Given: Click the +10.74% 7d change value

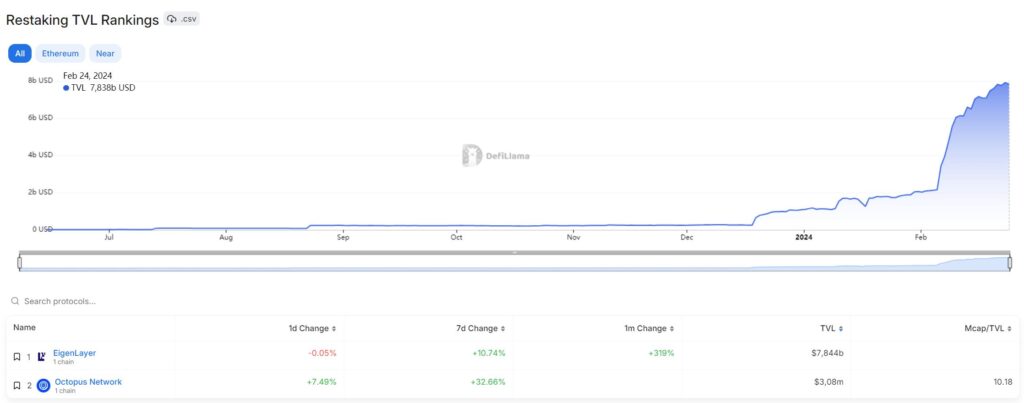Looking at the screenshot, I should pyautogui.click(x=488, y=353).
